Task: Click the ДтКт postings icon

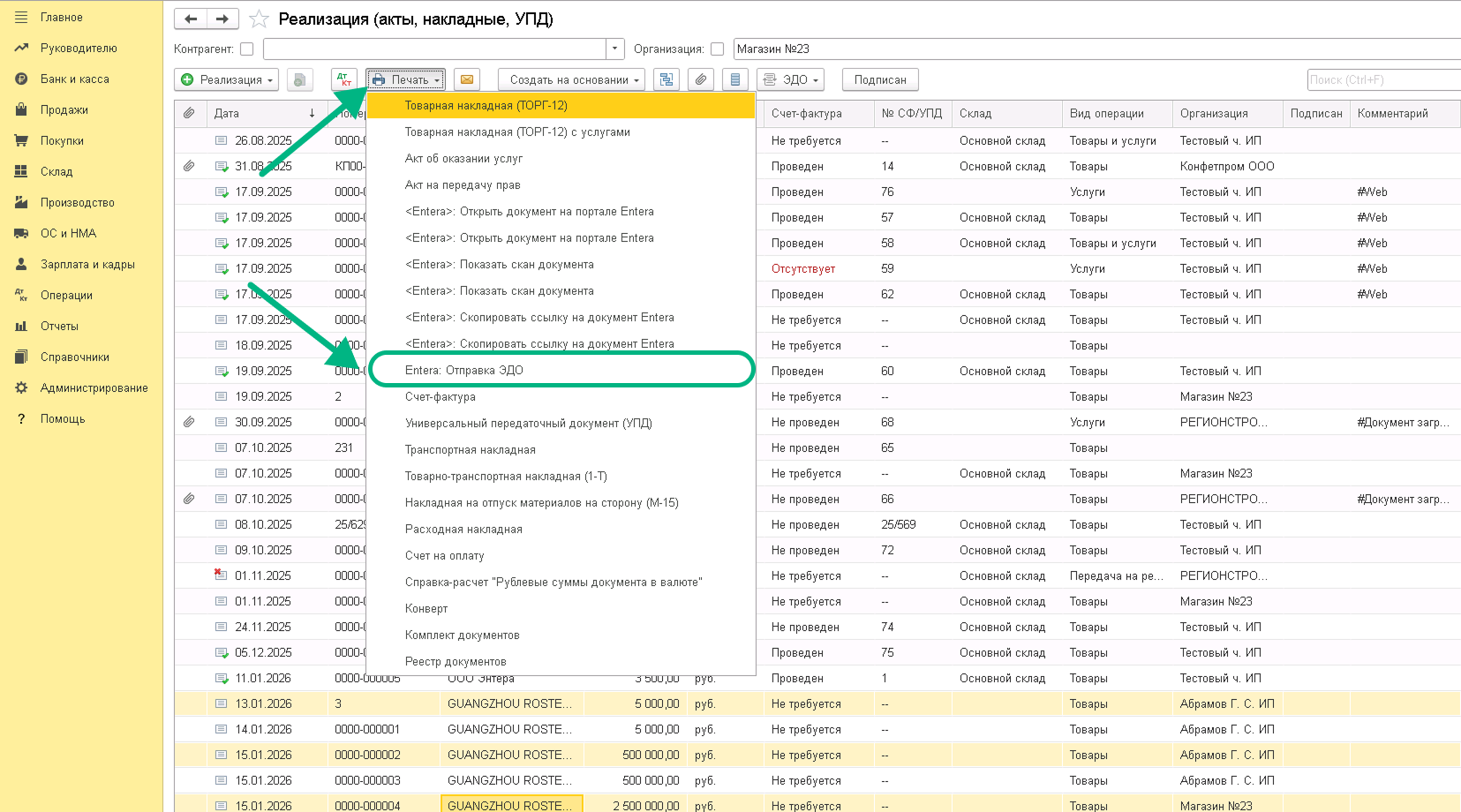Action: [344, 79]
